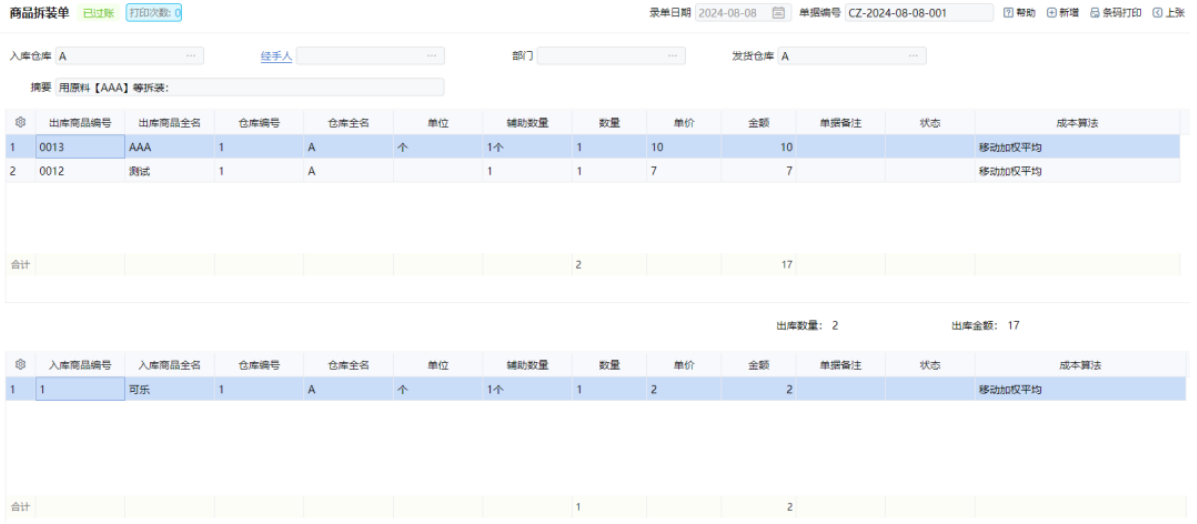The height and width of the screenshot is (524, 1197).
Task: Open the 入库仓库 selector ellipsis
Action: [190, 56]
